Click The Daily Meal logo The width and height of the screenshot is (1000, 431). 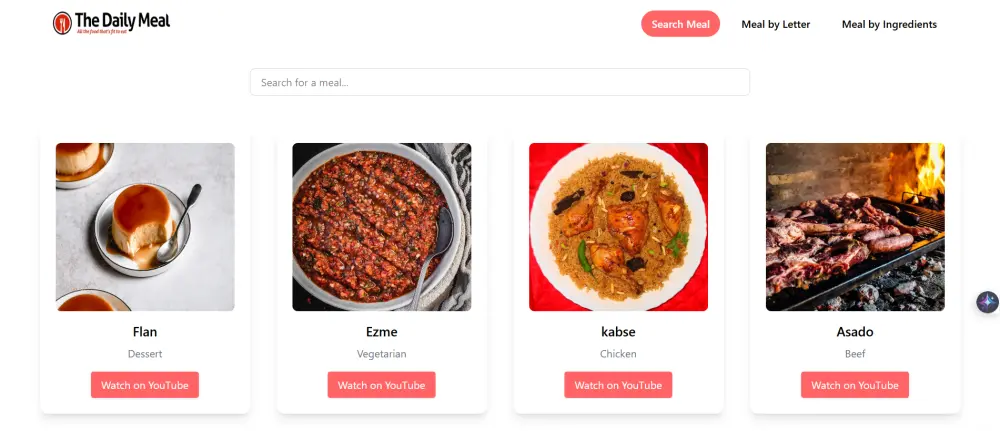[111, 23]
